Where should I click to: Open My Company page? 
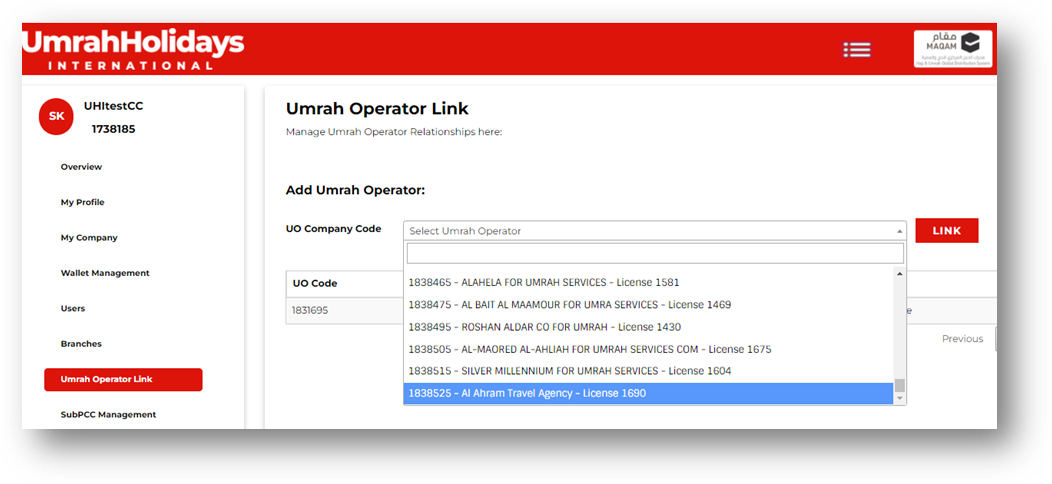[x=89, y=238]
